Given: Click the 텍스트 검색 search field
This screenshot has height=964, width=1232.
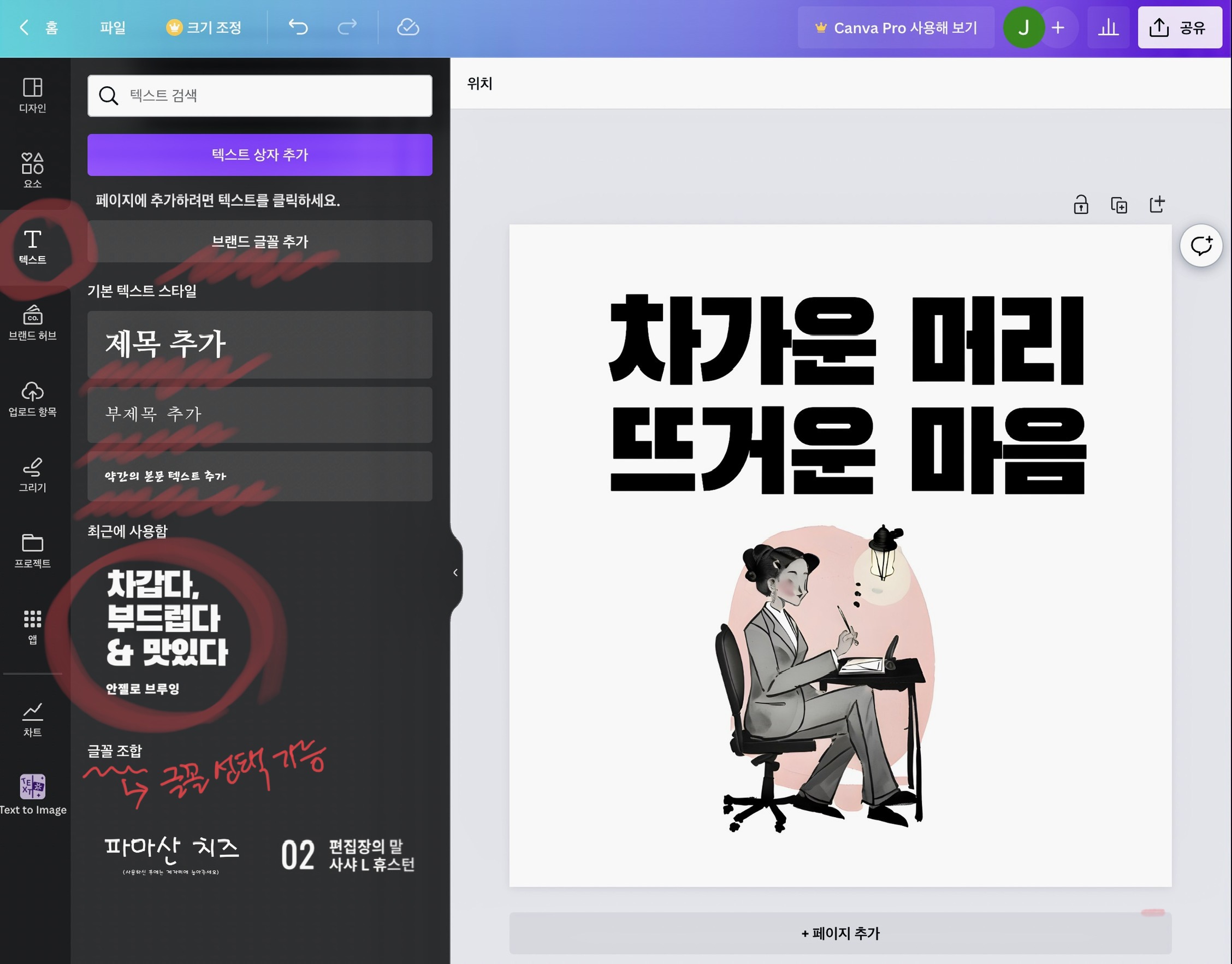Looking at the screenshot, I should pyautogui.click(x=259, y=96).
